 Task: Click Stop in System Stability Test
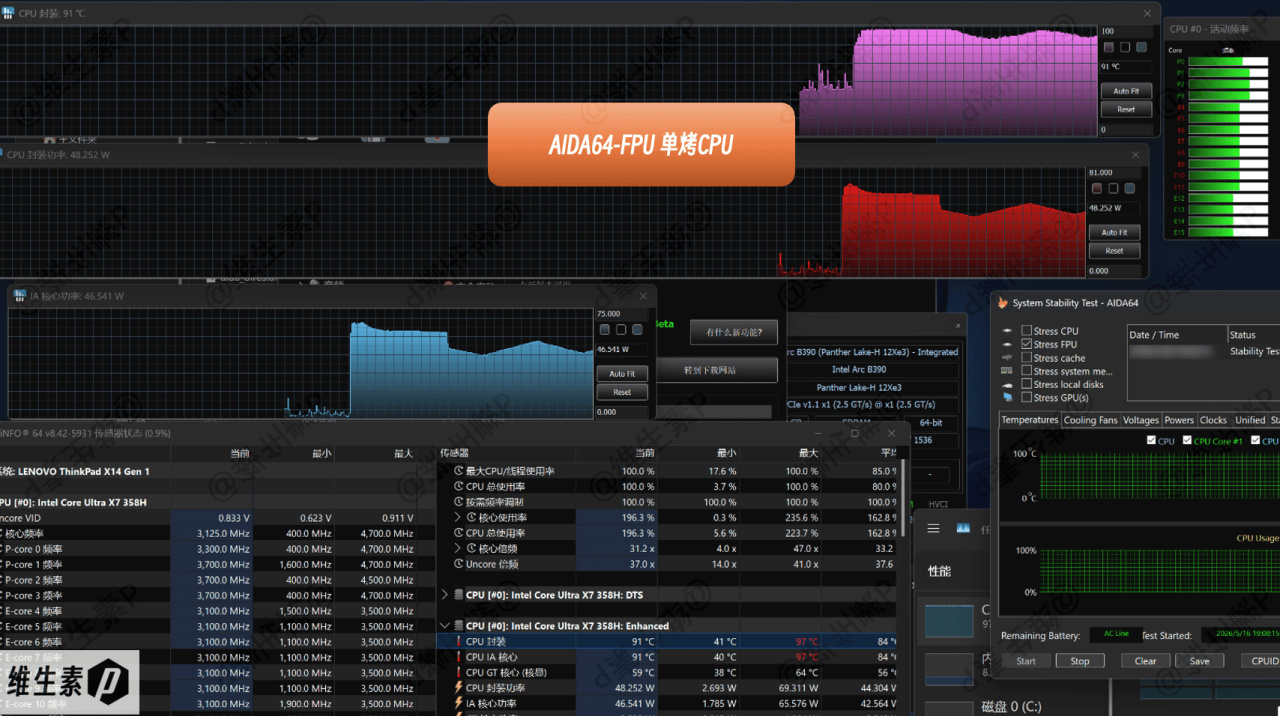point(1080,661)
